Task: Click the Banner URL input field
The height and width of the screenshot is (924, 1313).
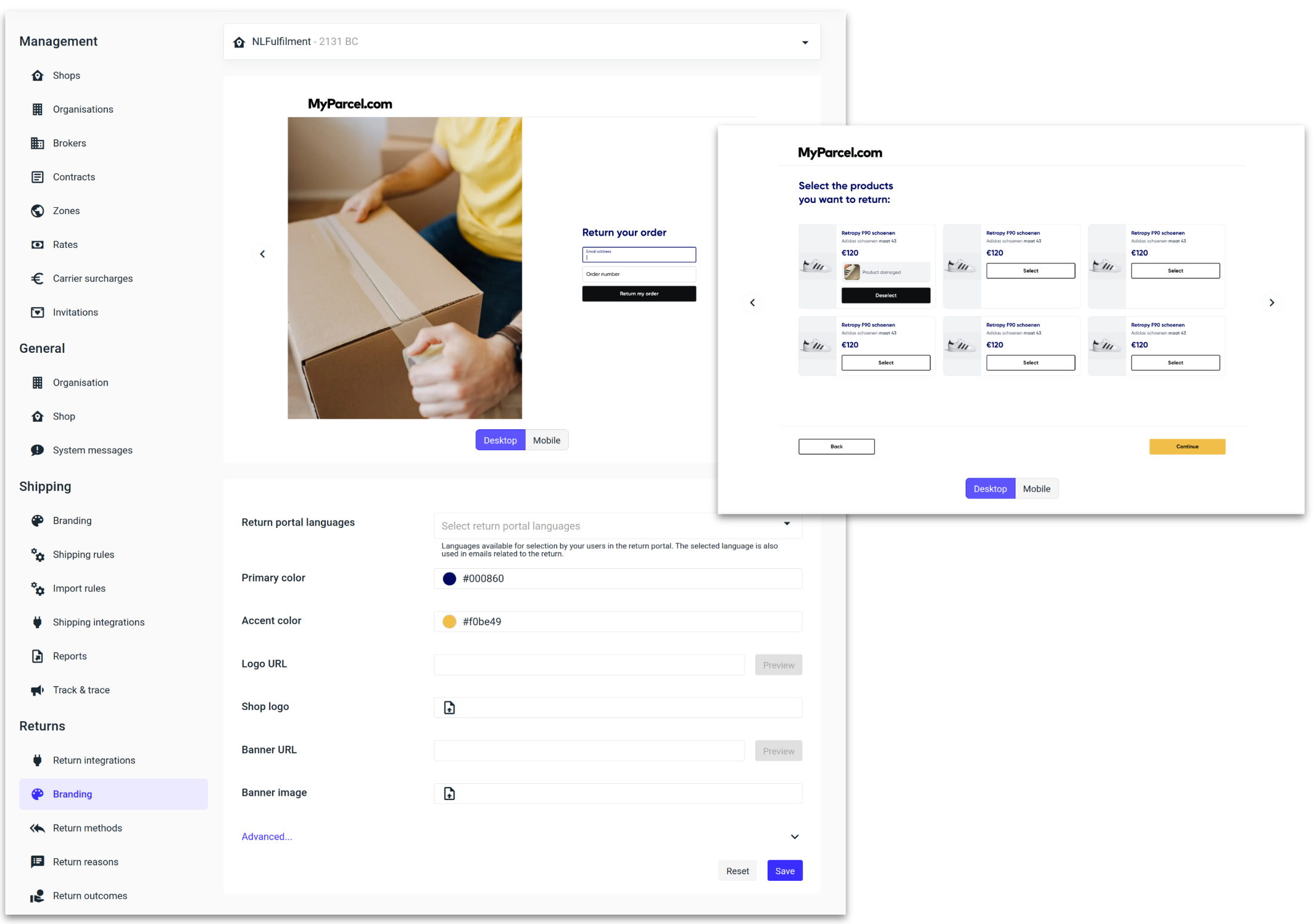Action: (x=589, y=751)
